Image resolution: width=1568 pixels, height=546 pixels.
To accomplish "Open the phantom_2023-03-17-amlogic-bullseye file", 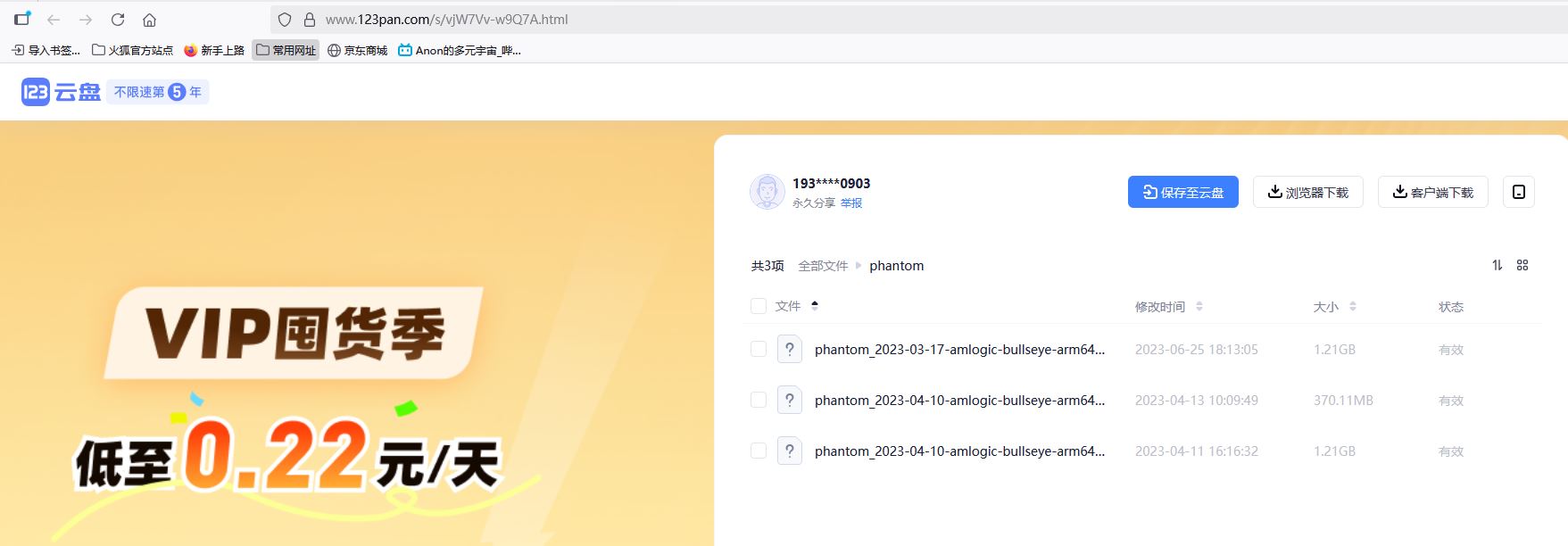I will [x=959, y=350].
